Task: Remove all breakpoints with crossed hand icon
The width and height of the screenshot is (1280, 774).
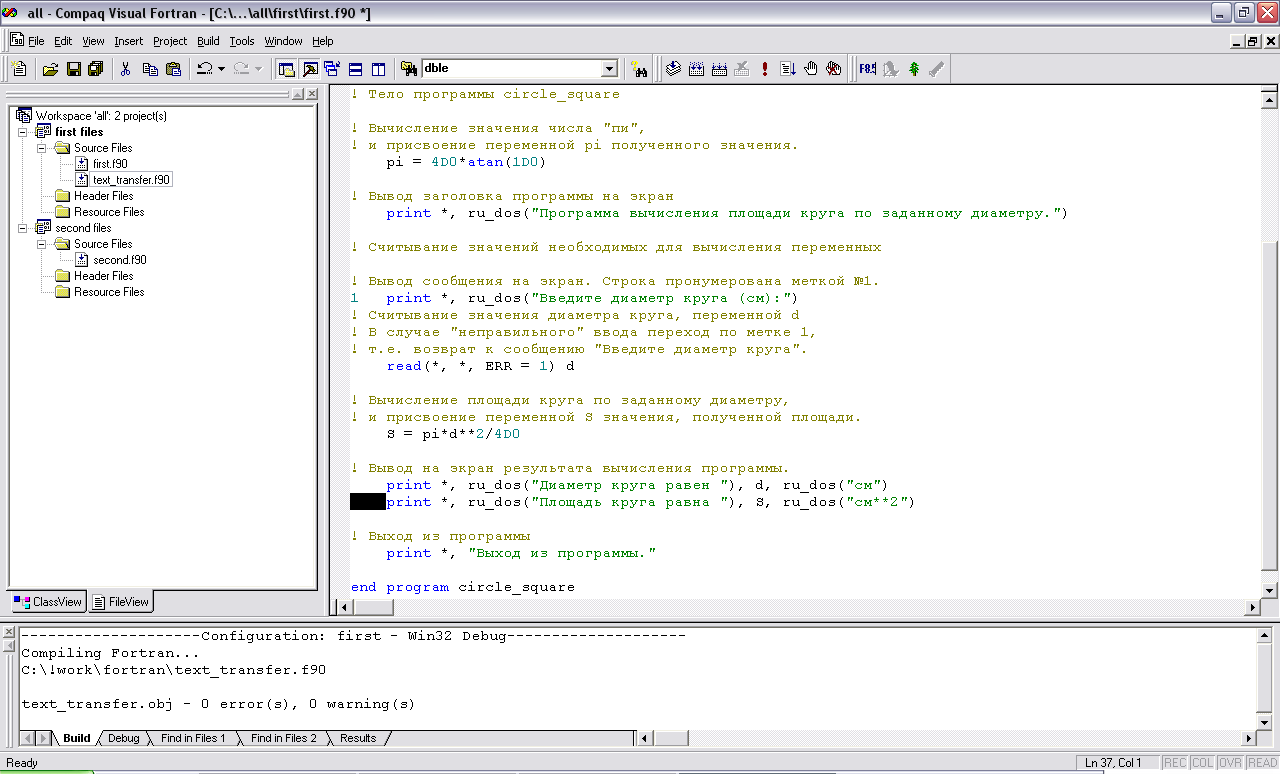Action: pos(834,69)
